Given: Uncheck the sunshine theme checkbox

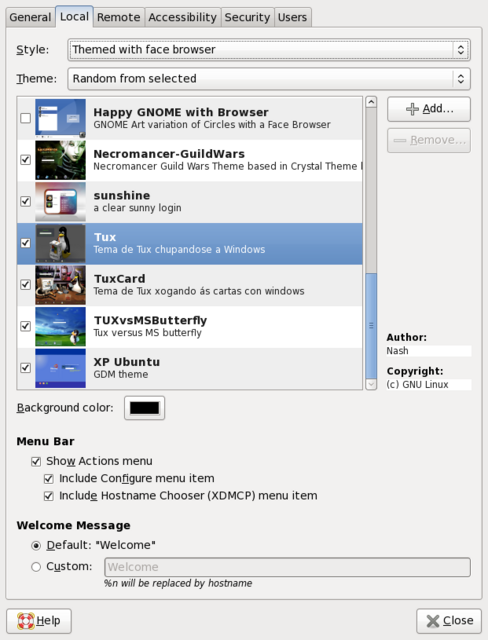Looking at the screenshot, I should pos(25,201).
